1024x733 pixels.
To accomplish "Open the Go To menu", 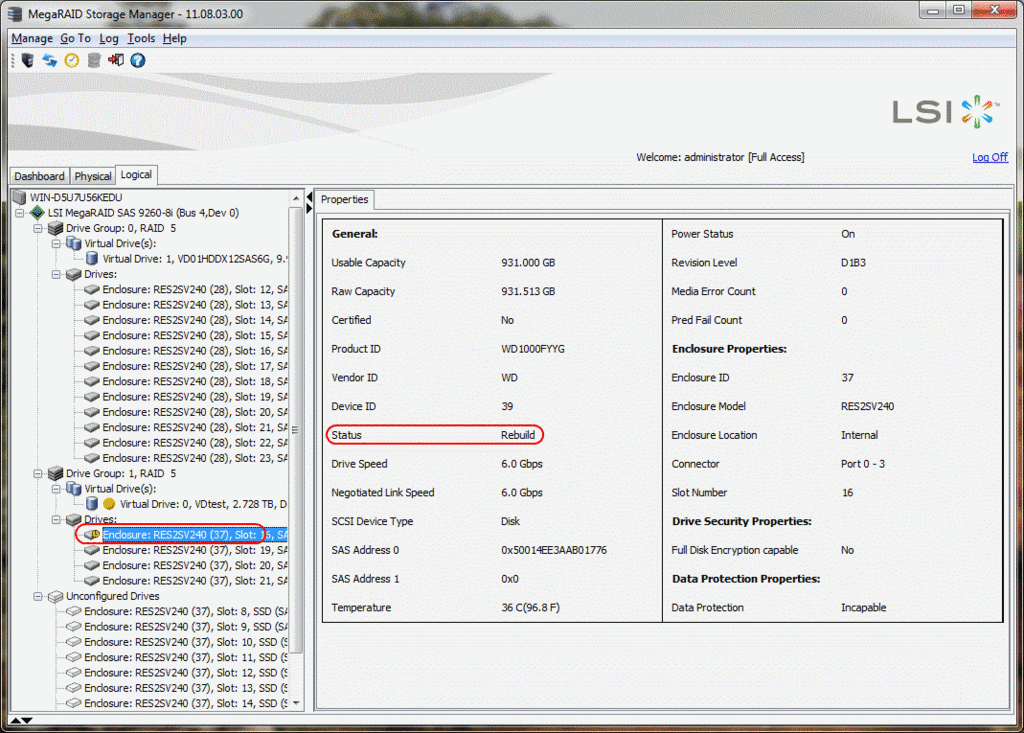I will tap(76, 39).
